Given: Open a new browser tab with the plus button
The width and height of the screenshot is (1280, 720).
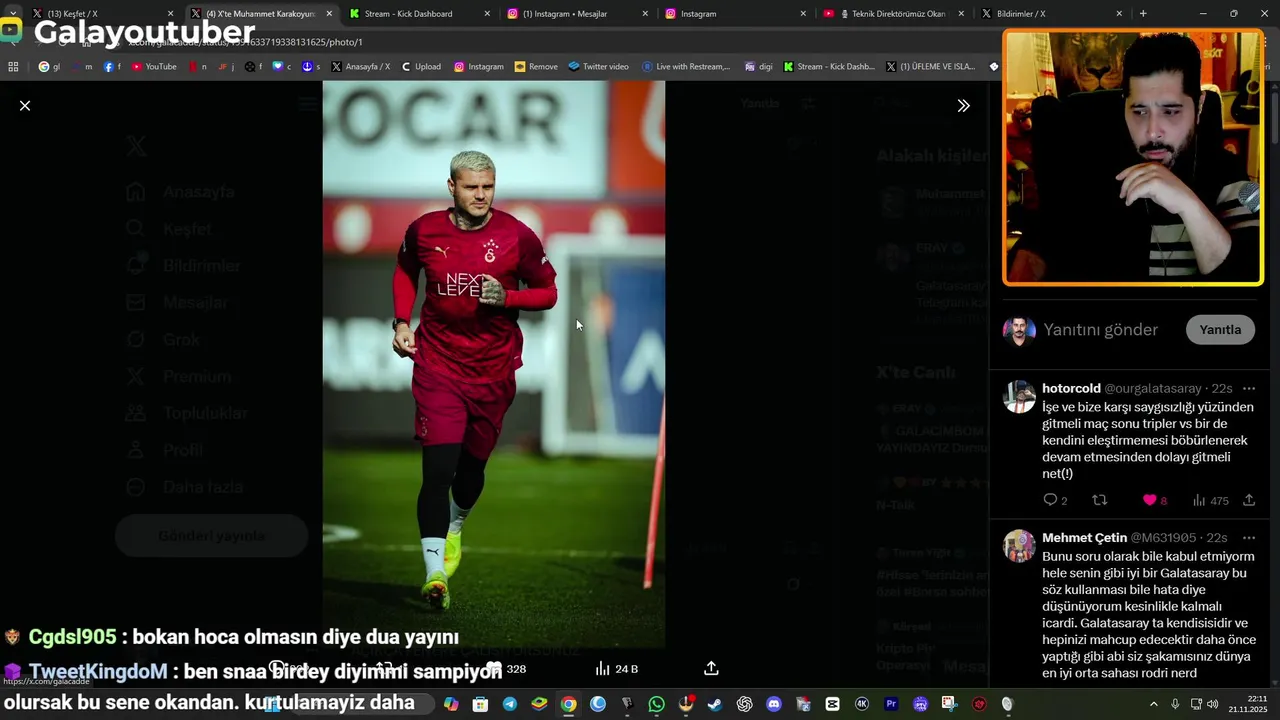Looking at the screenshot, I should [1143, 14].
